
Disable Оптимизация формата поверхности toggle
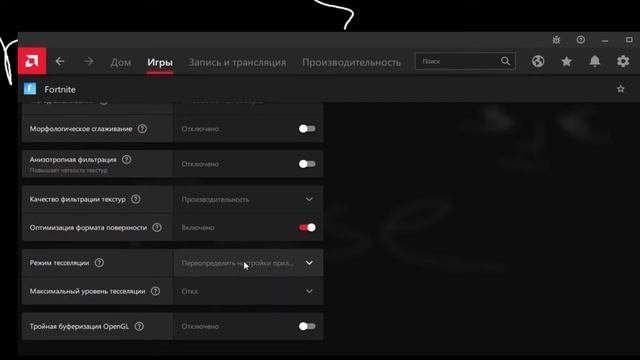(x=307, y=227)
